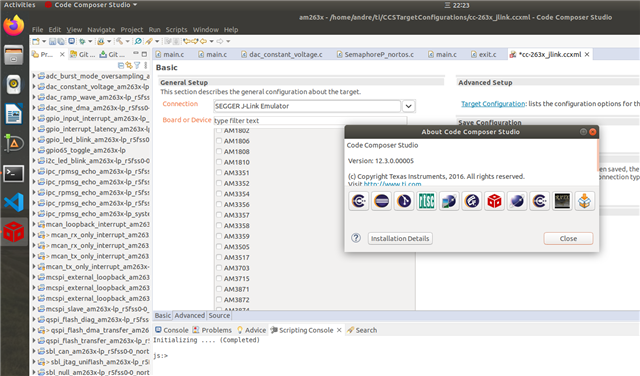
Task: Expand gpio_led_blink_am263x-lp project
Action: point(34,140)
